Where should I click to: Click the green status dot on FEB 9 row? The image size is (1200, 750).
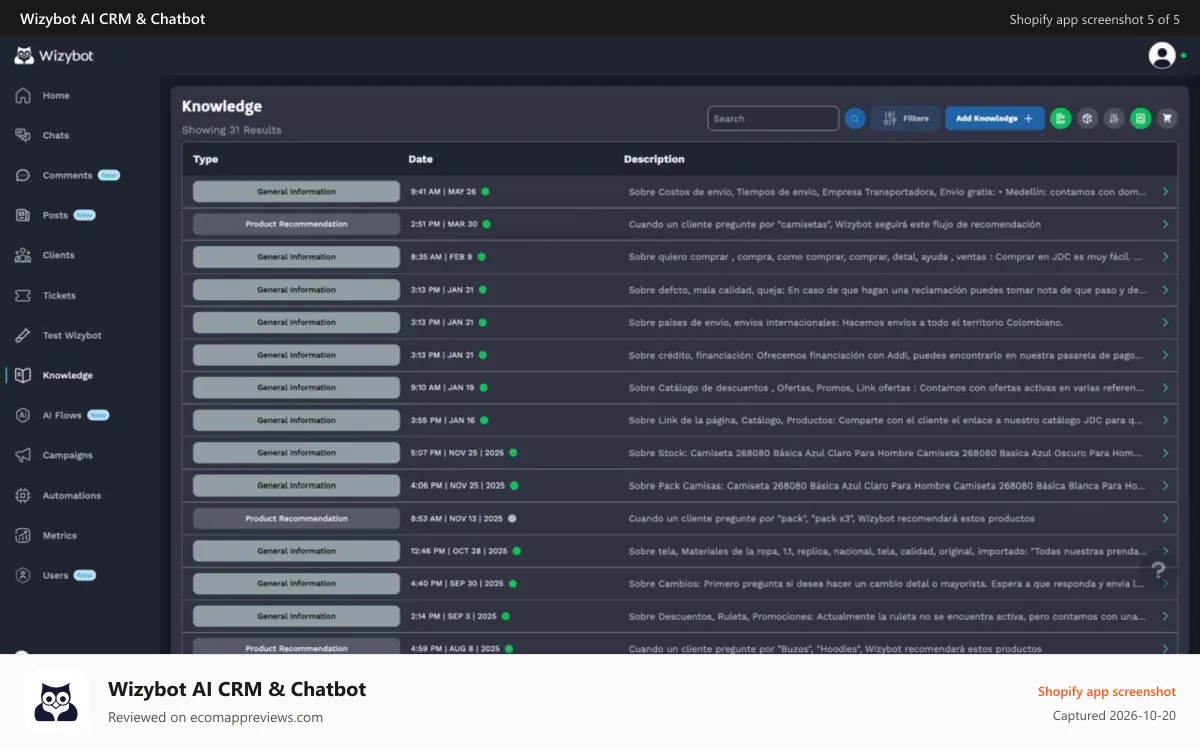(481, 257)
